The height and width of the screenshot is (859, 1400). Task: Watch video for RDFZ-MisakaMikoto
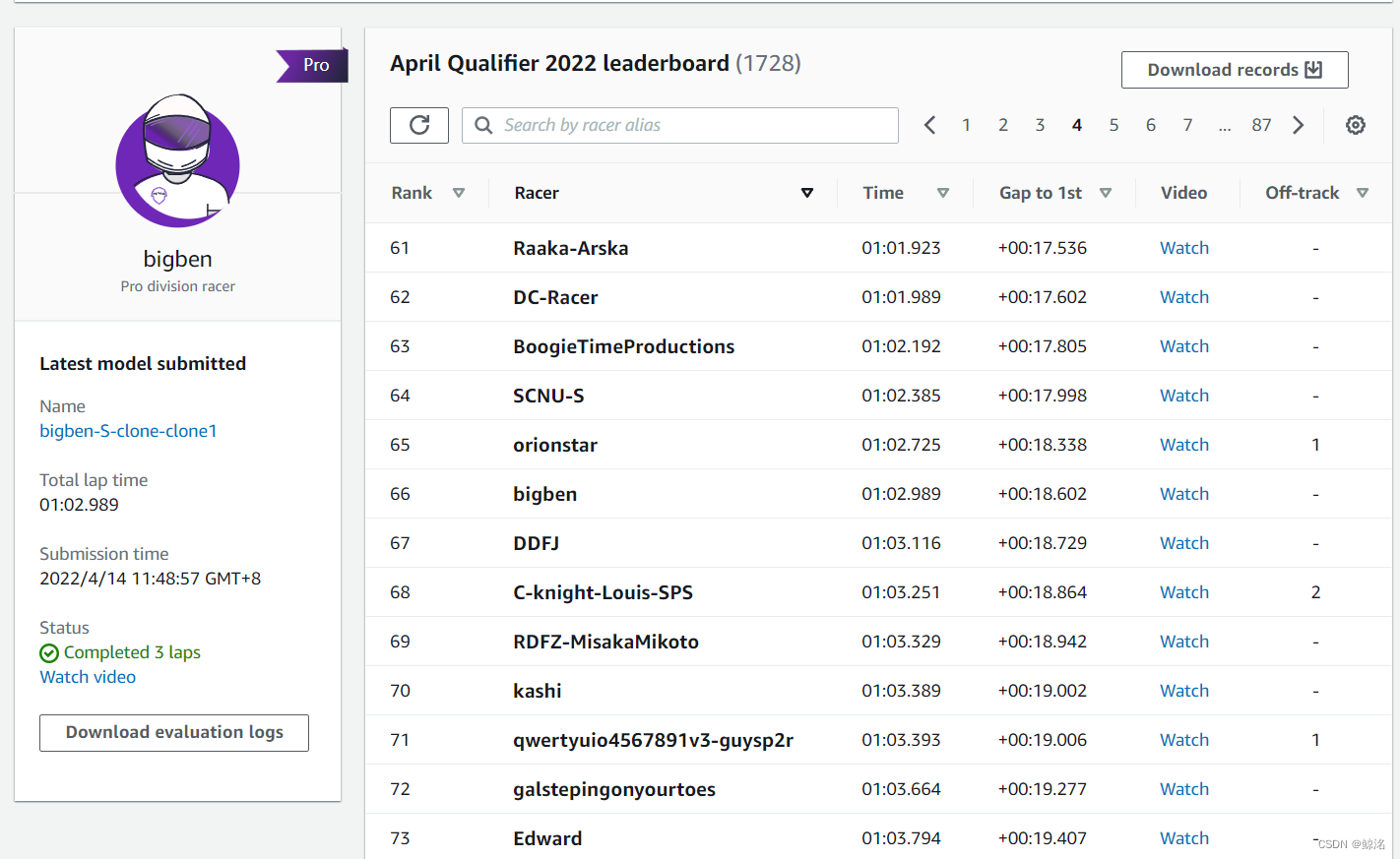[1184, 642]
